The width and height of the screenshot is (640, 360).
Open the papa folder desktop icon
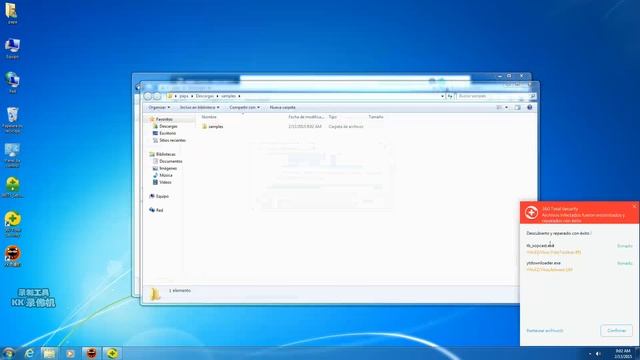(11, 13)
